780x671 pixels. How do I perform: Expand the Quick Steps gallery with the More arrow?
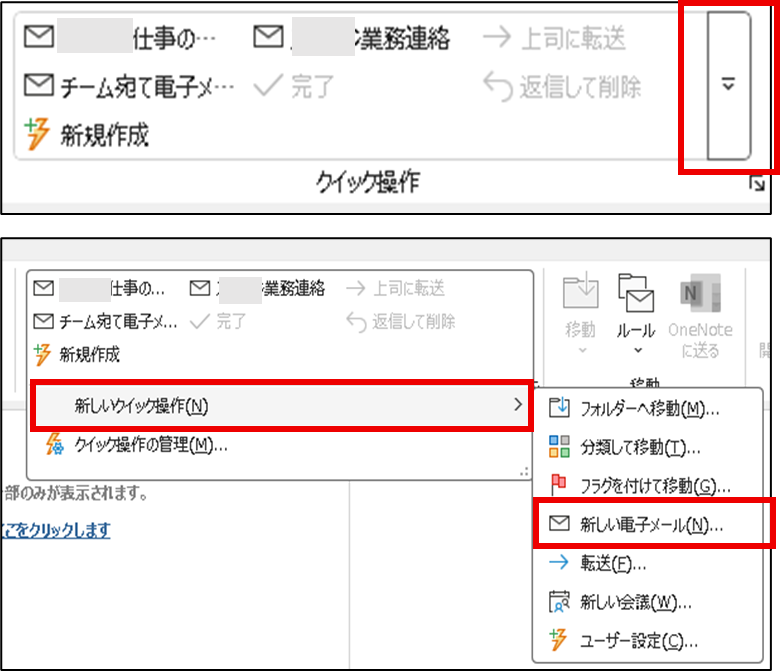pyautogui.click(x=728, y=85)
